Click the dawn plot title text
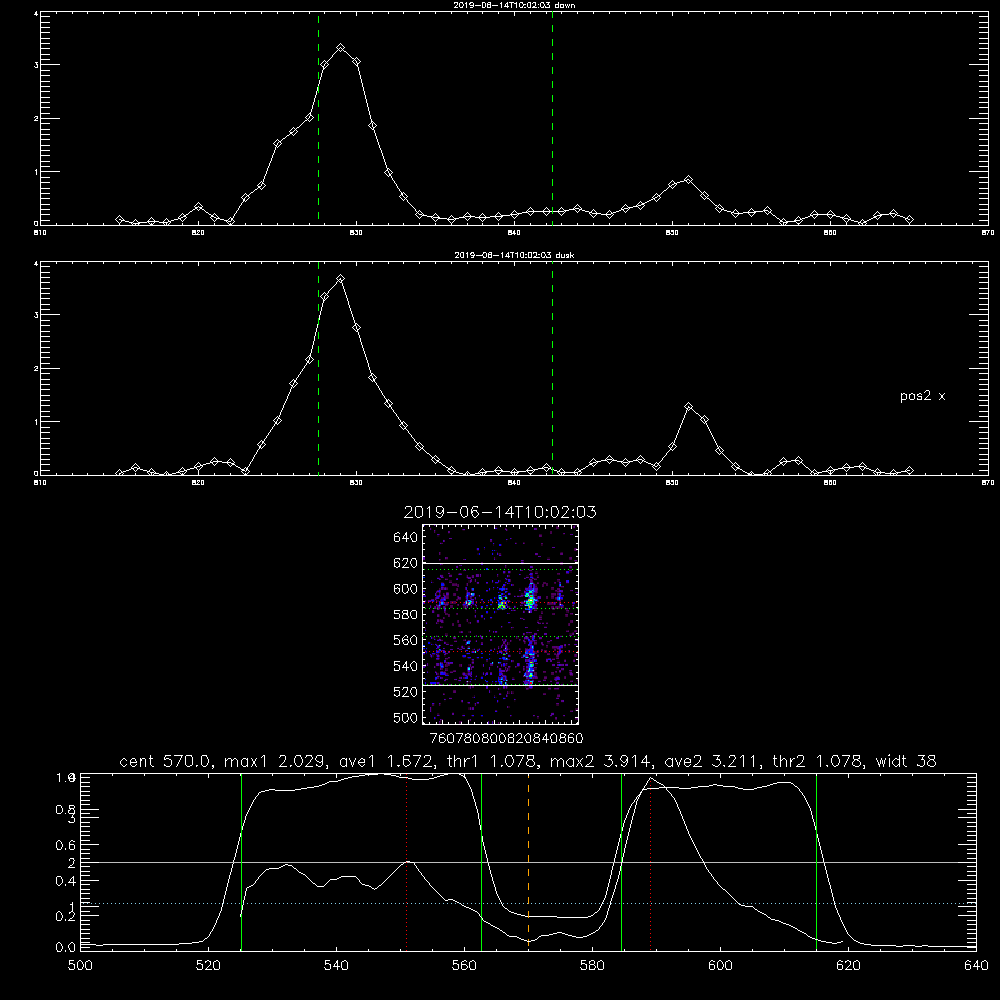 [514, 5]
